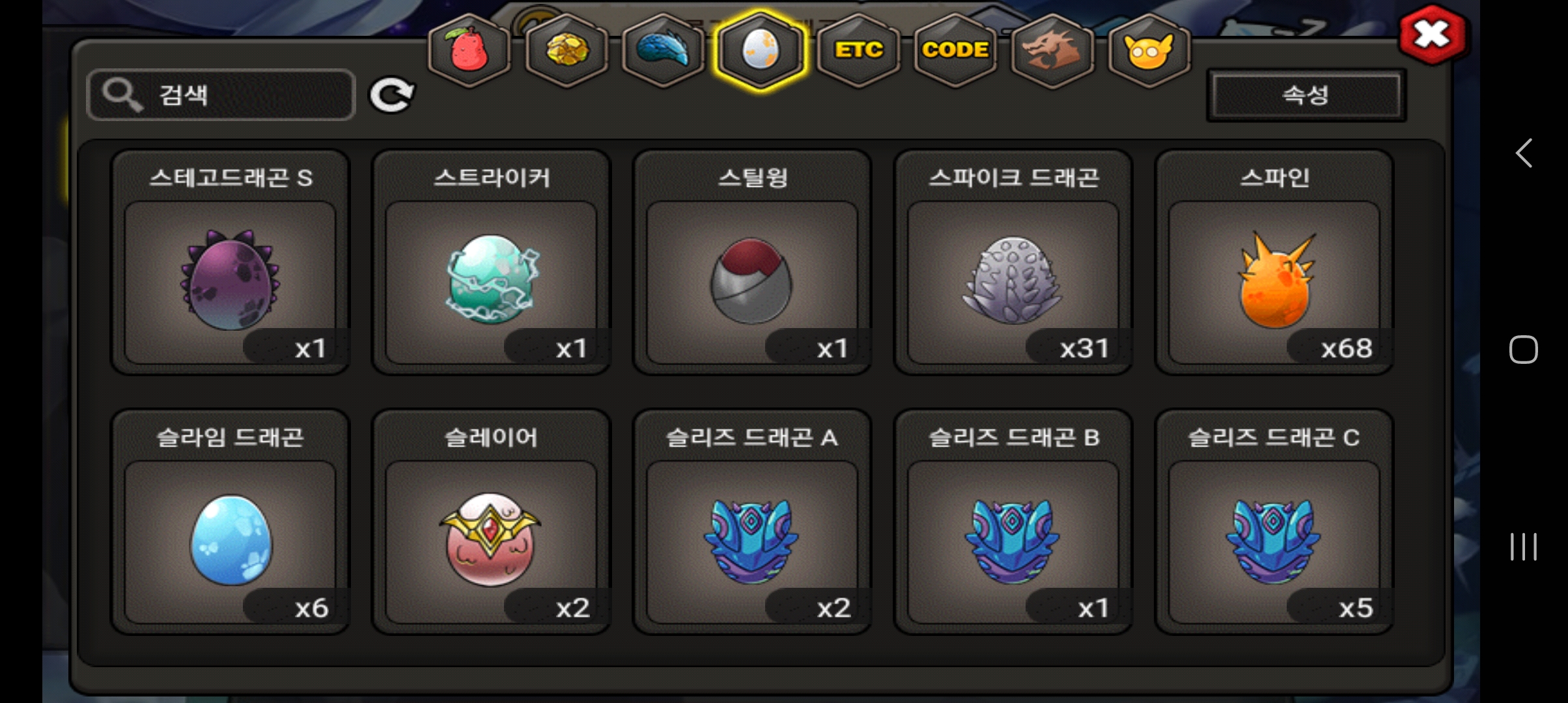Open the red fruit food tab
This screenshot has width=1568, height=703.
(468, 50)
